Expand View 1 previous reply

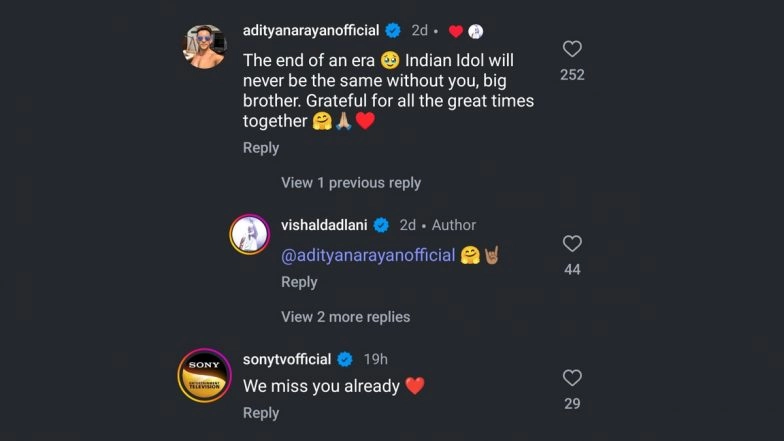pos(351,183)
